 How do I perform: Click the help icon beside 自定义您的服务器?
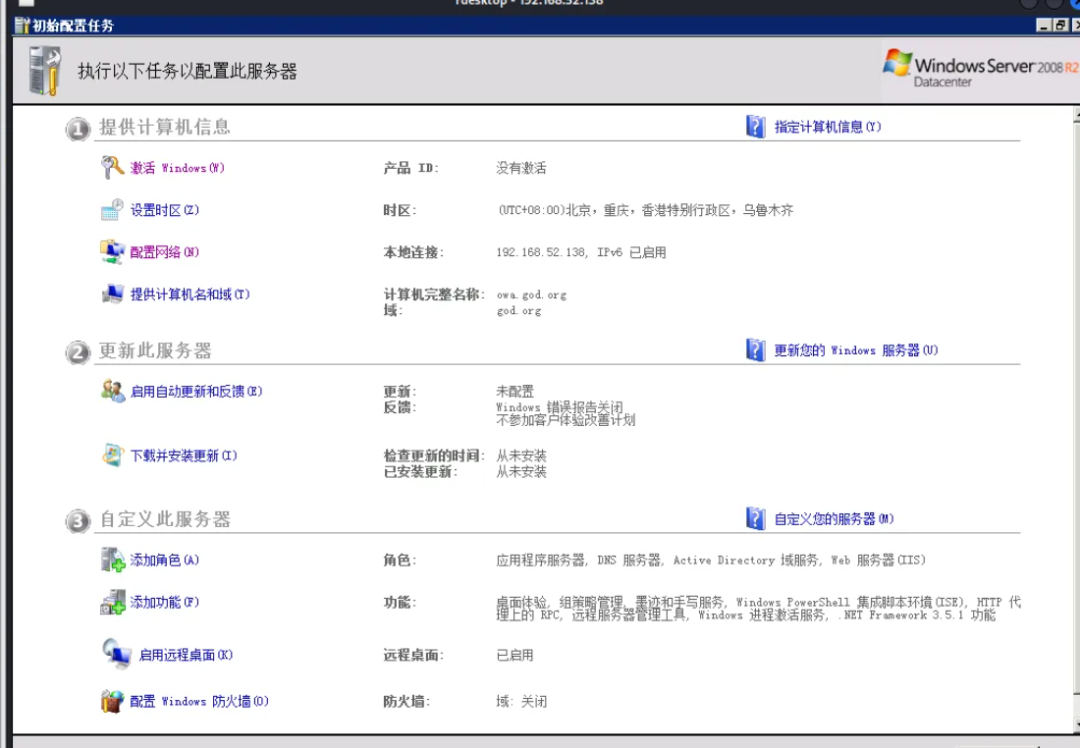(x=756, y=519)
